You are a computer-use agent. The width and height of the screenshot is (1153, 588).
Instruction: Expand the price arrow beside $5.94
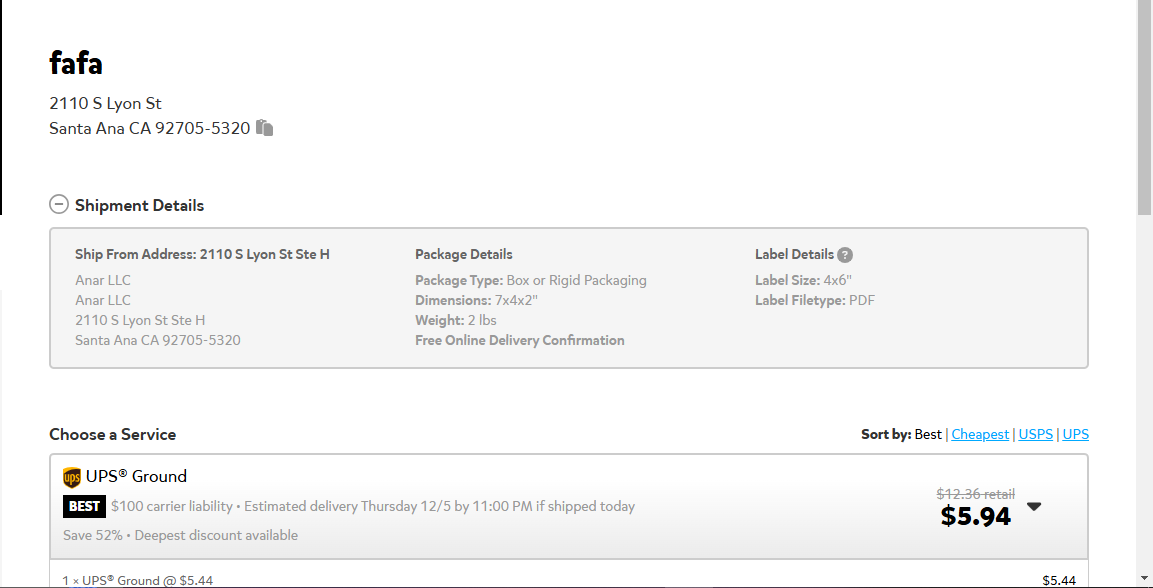(x=1034, y=506)
